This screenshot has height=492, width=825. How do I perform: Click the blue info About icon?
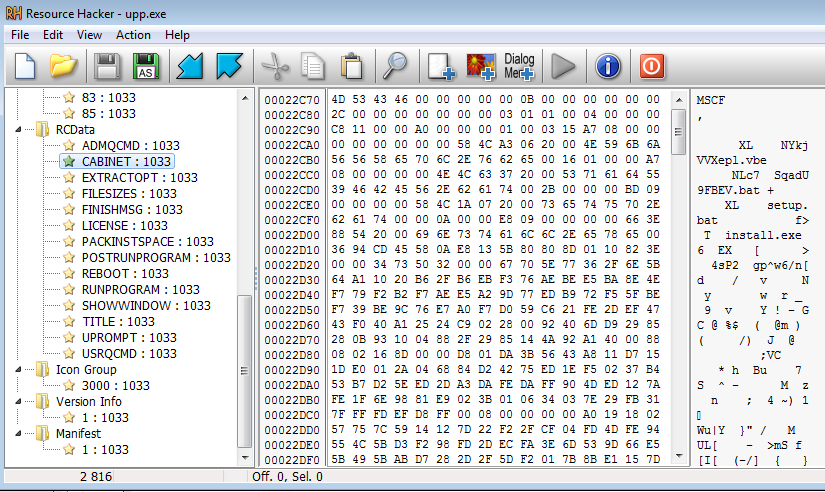tap(608, 66)
